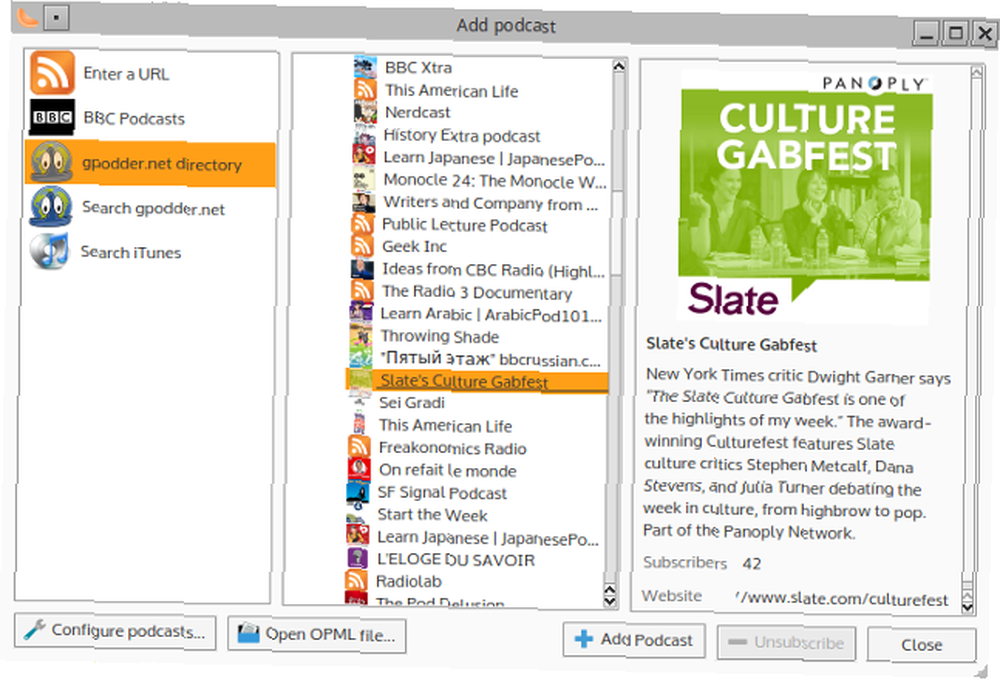
Task: Select Пятый этаж bbcrussian podcast row
Action: 490,358
